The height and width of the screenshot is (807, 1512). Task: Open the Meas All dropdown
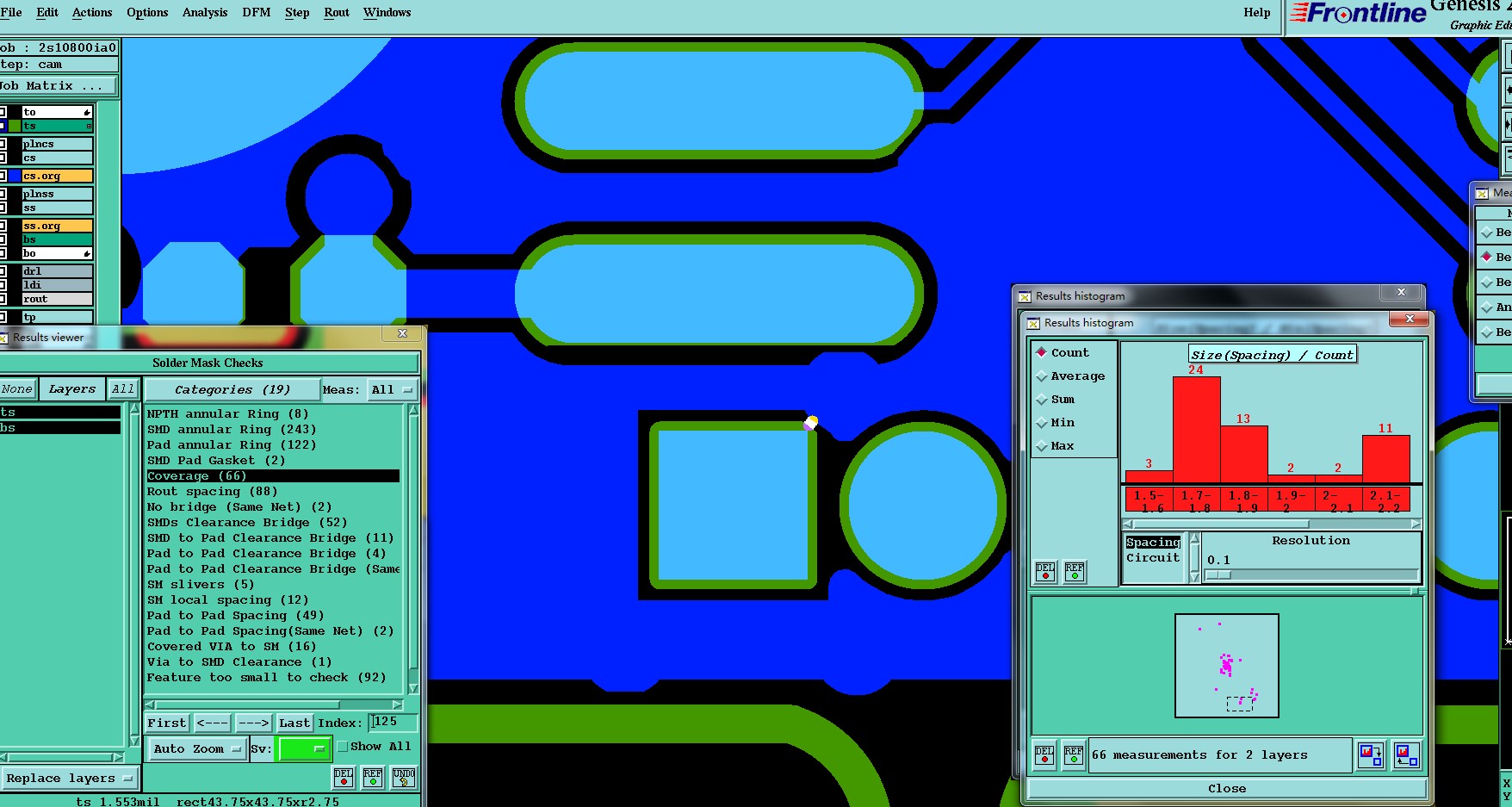[392, 389]
